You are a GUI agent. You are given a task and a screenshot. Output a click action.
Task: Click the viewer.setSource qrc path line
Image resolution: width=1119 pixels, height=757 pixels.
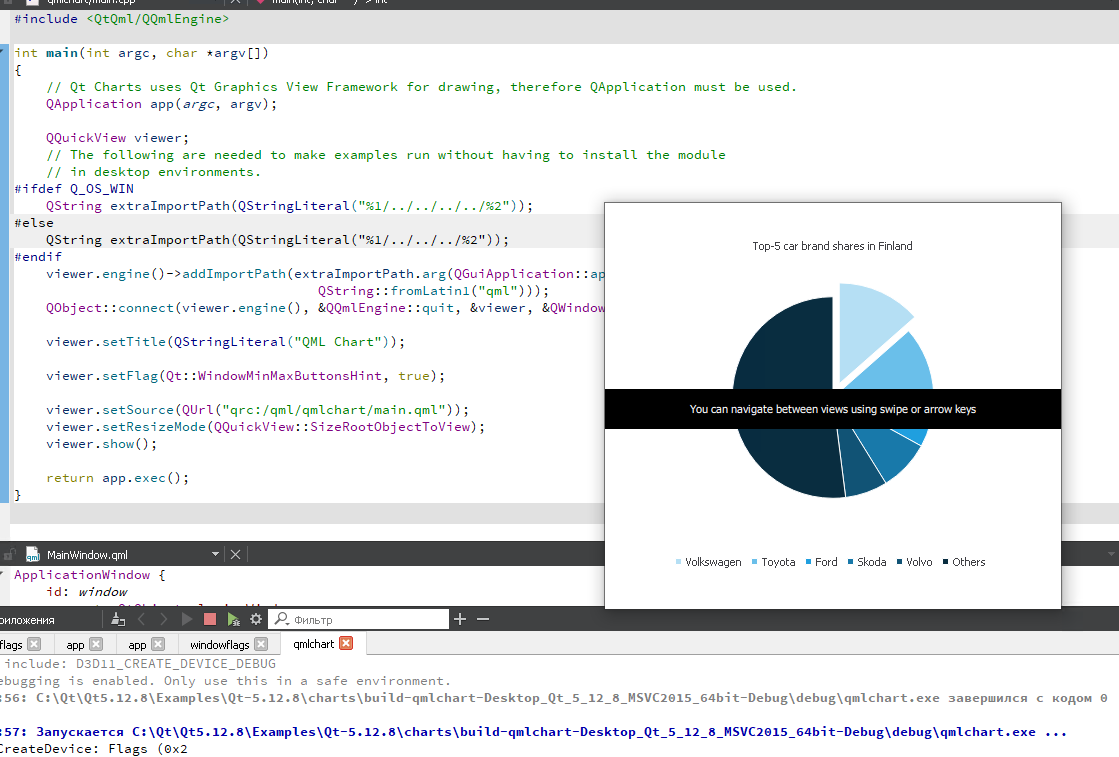tap(258, 410)
